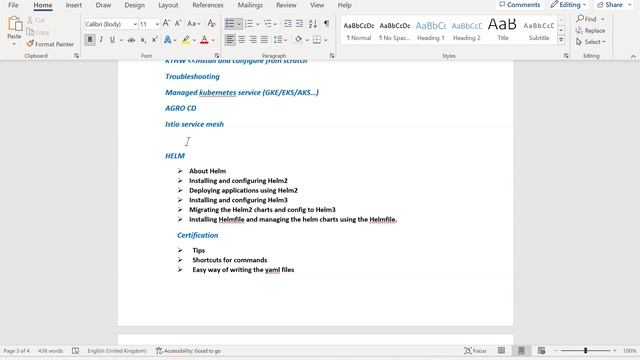Screen dimensions: 640x360
Task: Toggle underline formatting
Action: click(112, 40)
